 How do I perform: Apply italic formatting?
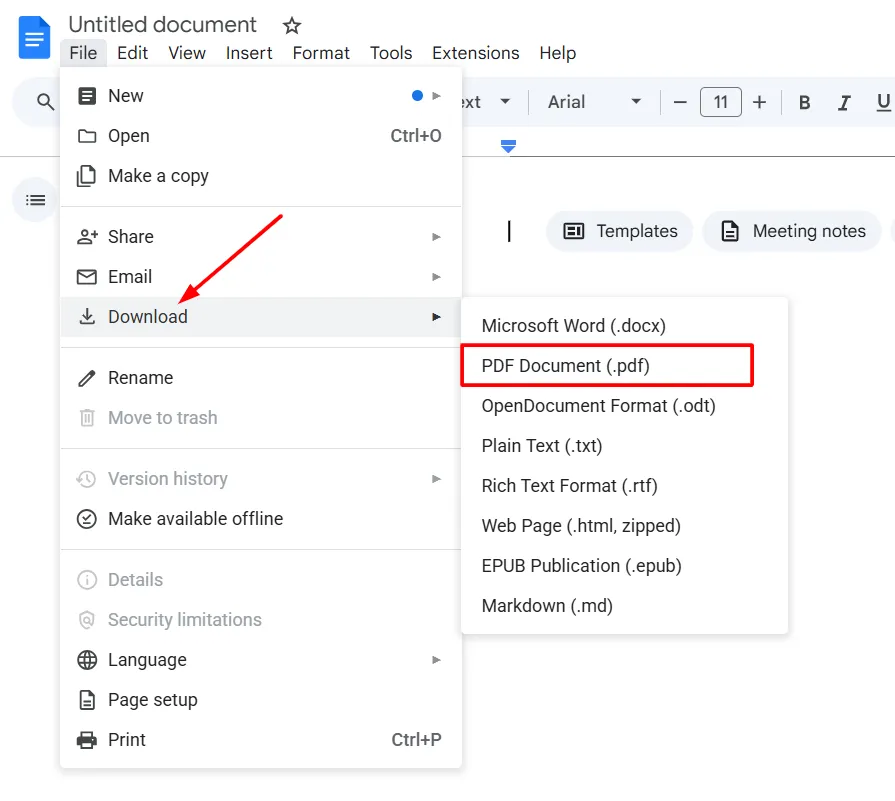click(x=843, y=102)
